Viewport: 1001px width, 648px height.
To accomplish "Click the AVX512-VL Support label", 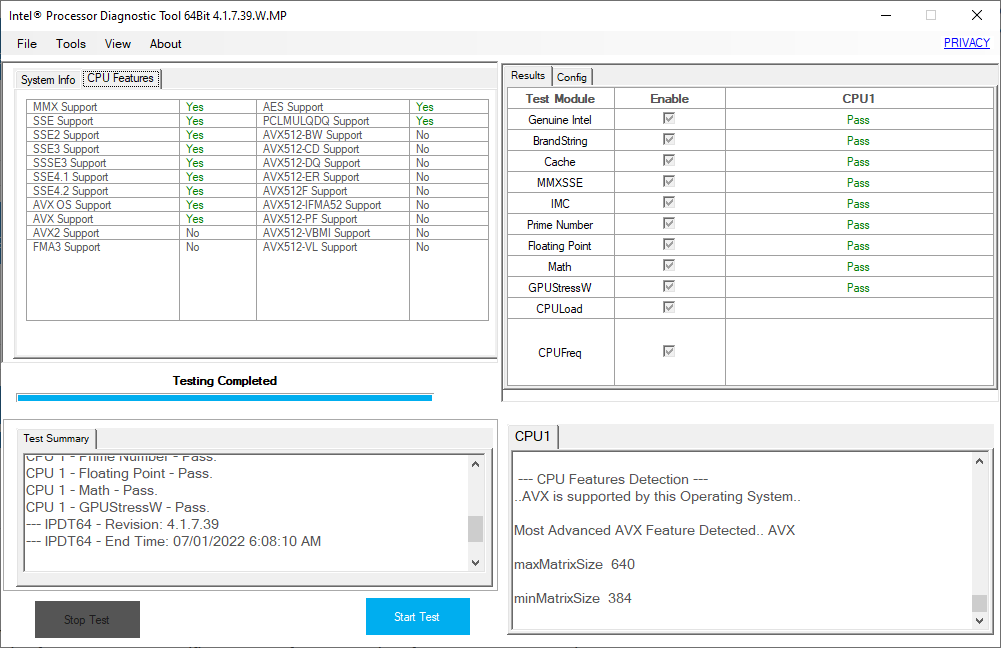I will (310, 247).
